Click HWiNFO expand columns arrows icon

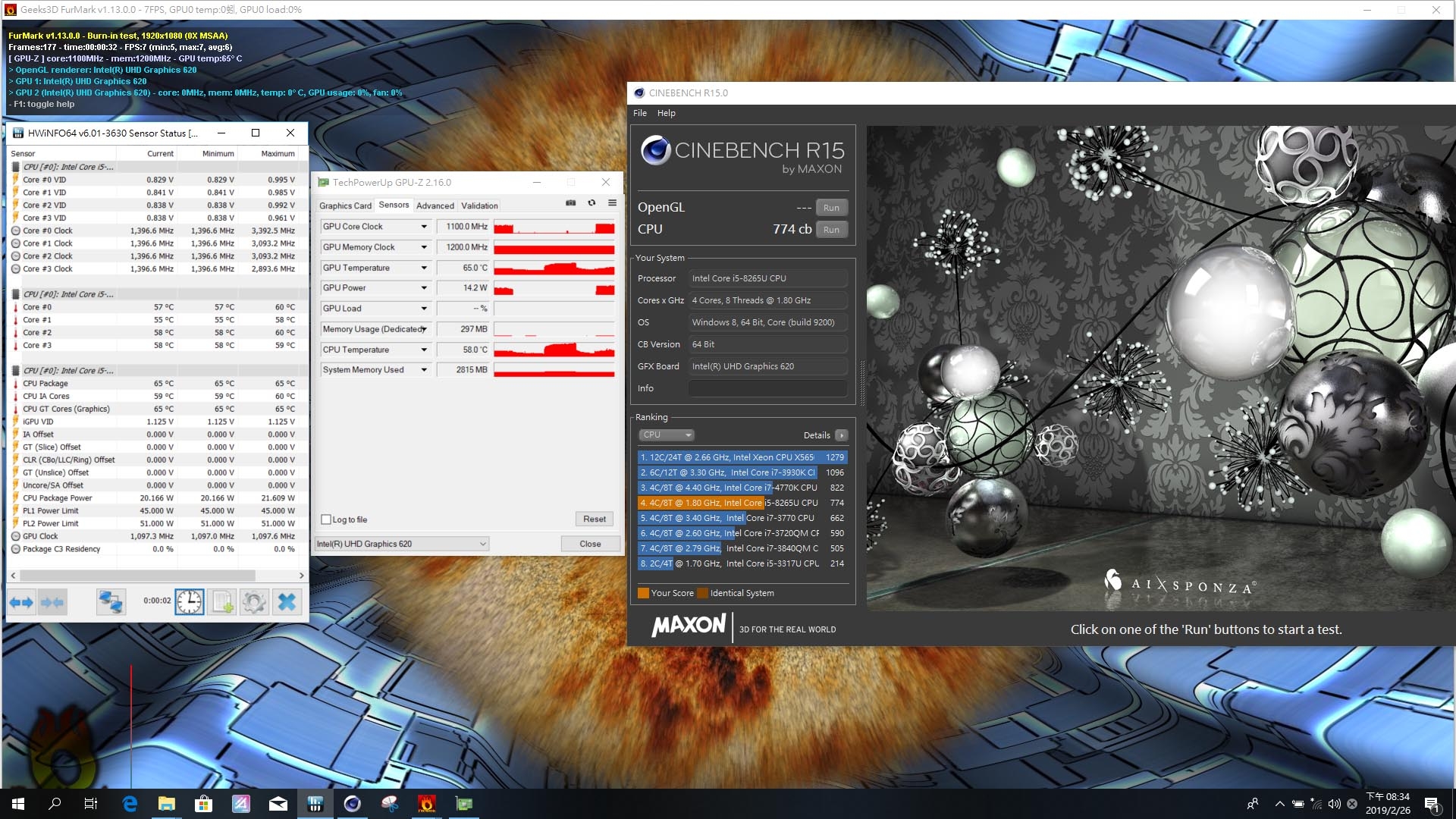pos(21,602)
